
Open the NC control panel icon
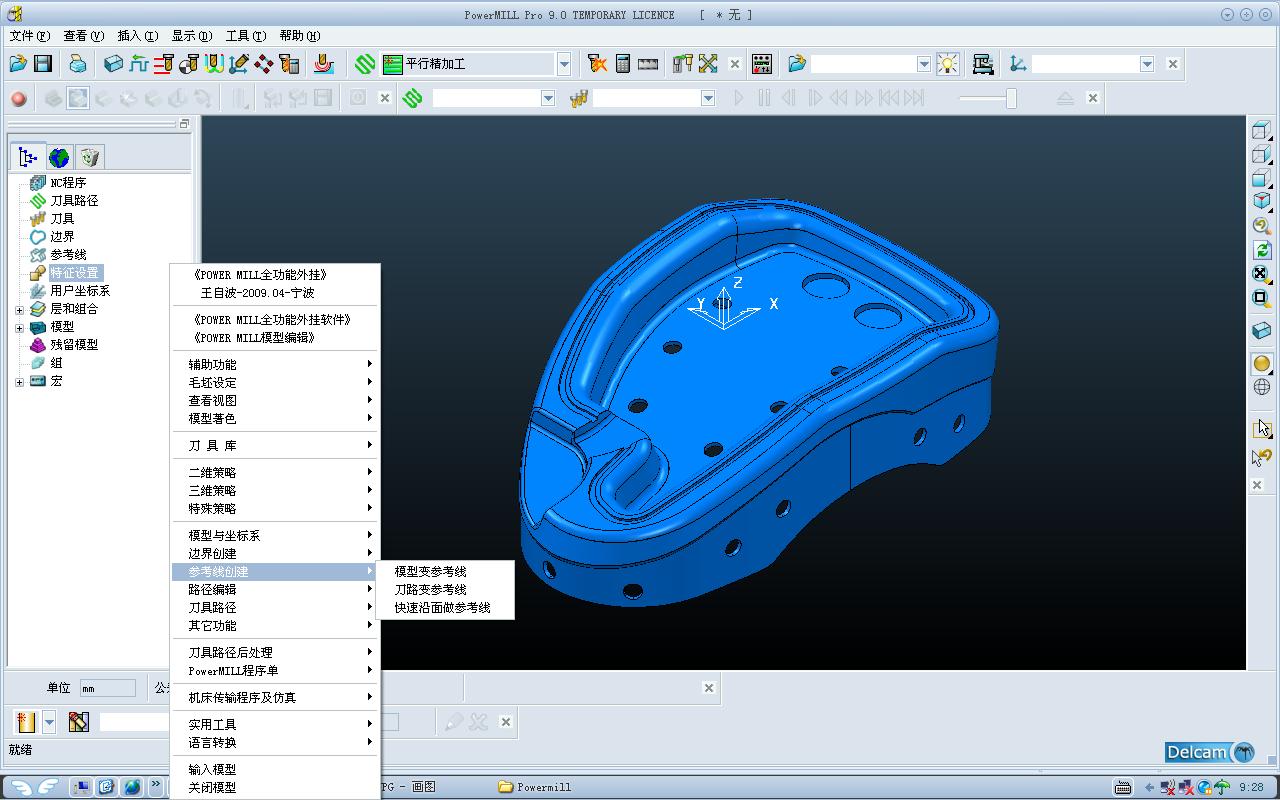click(762, 64)
